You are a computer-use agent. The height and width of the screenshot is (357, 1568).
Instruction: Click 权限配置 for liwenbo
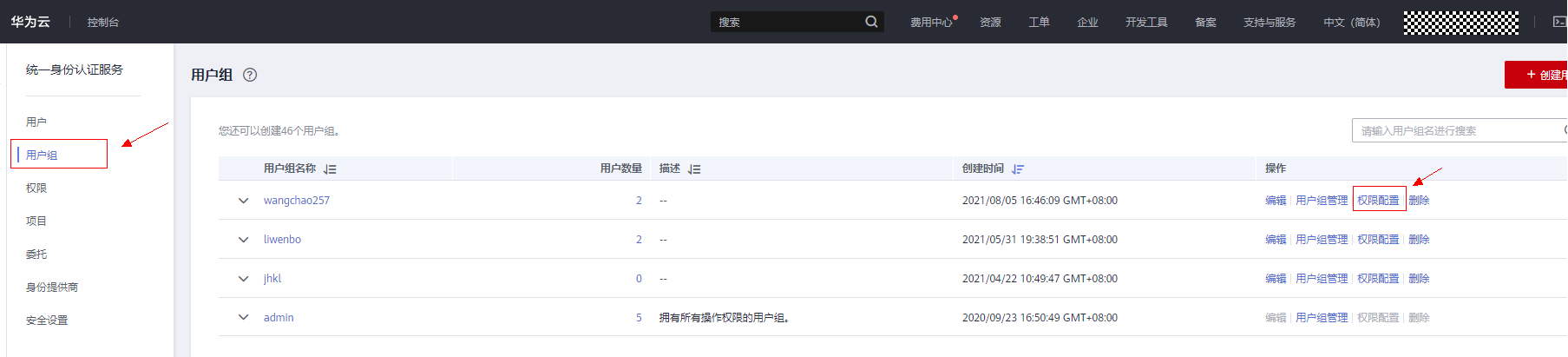(1378, 240)
